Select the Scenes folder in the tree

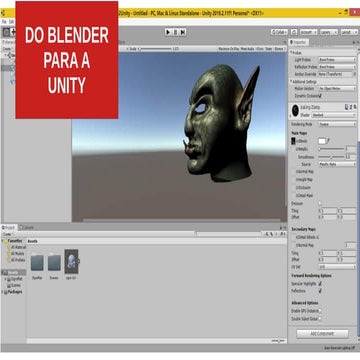pyautogui.click(x=14, y=285)
